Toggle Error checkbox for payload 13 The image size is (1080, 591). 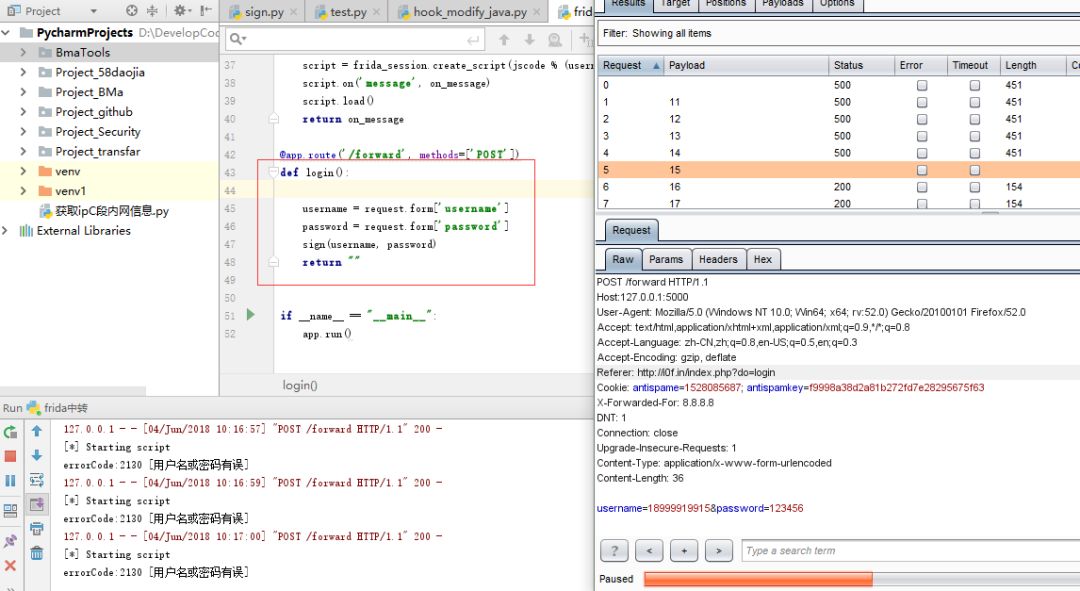tap(922, 136)
